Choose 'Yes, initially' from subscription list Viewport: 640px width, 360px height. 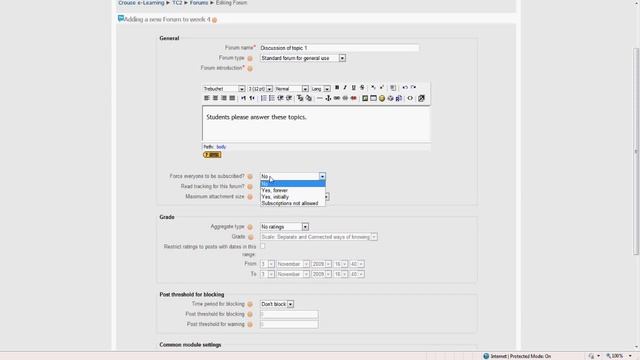(293, 197)
